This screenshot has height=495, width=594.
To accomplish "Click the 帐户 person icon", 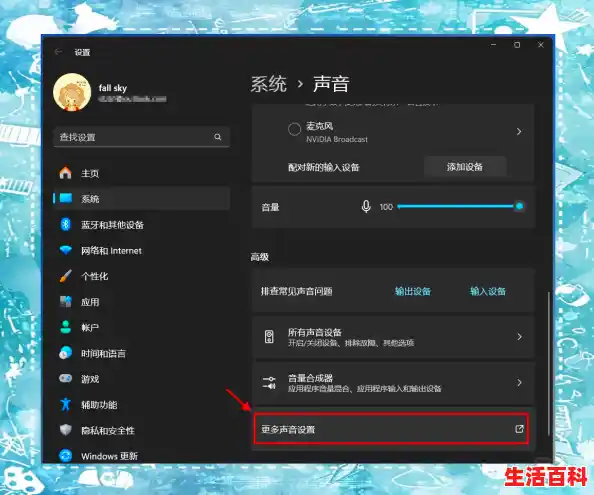I will tap(66, 327).
